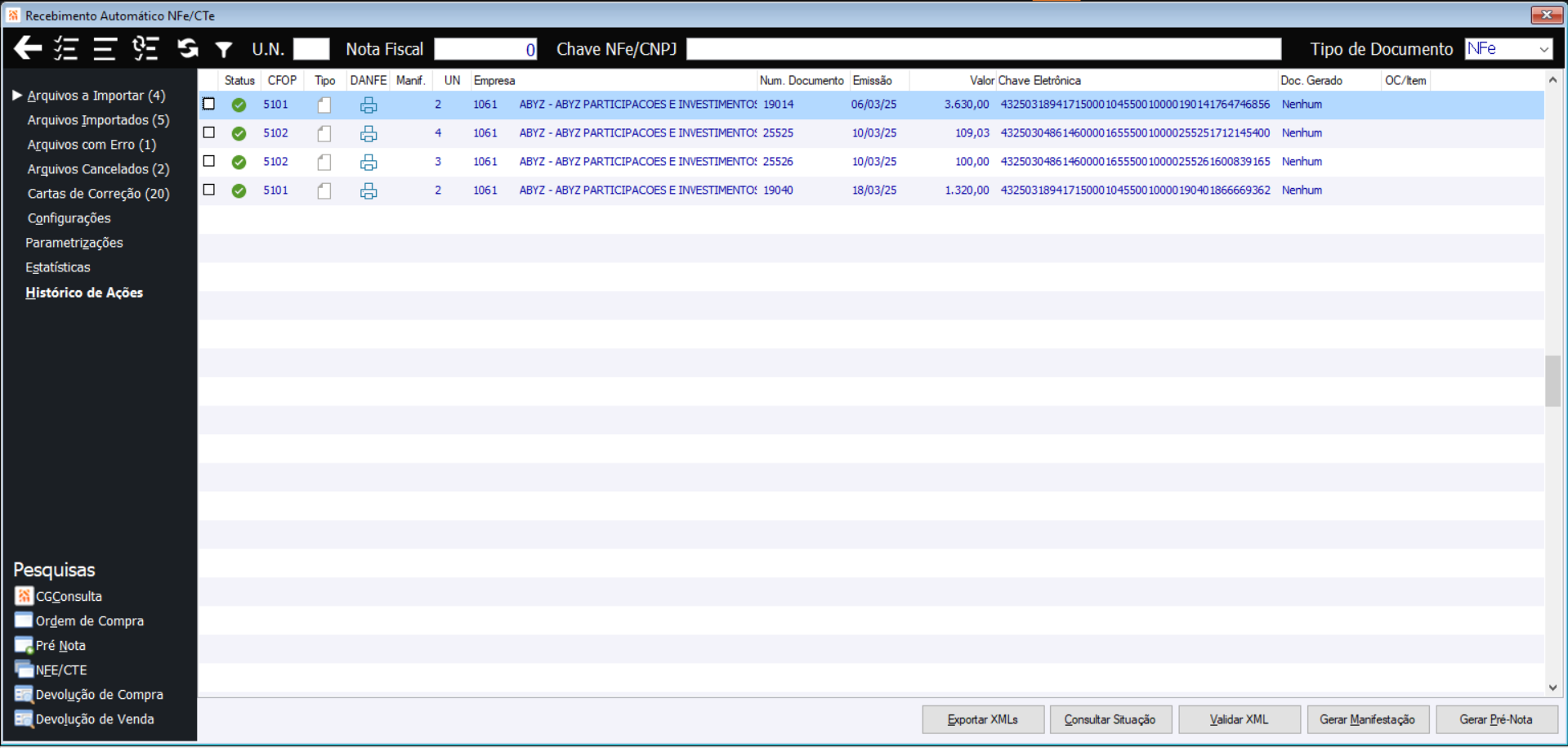Viewport: 1568px width, 748px height.
Task: Click Gerar Pré-Nota button
Action: (x=1497, y=719)
